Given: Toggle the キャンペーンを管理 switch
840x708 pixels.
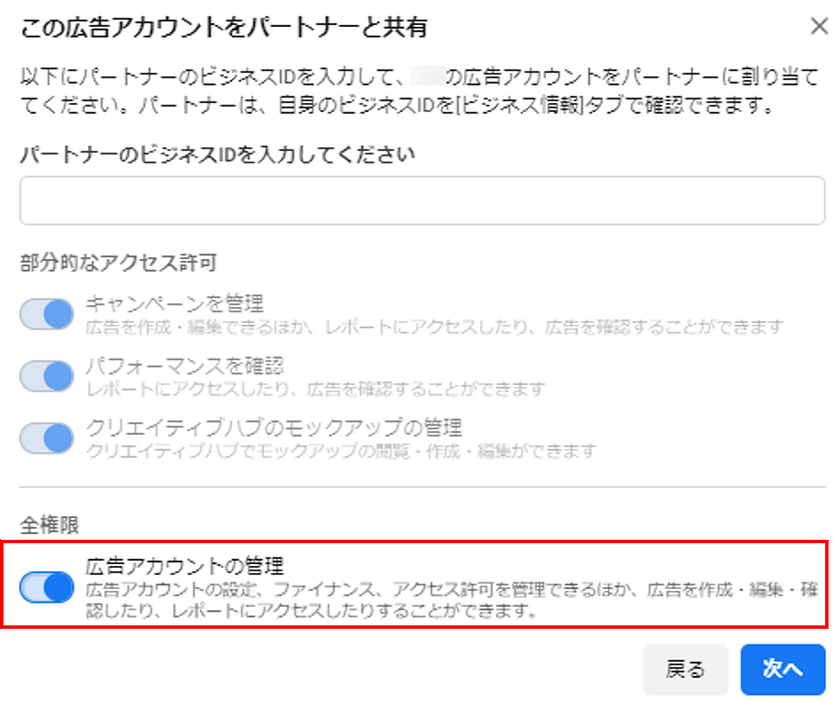Looking at the screenshot, I should coord(47,314).
